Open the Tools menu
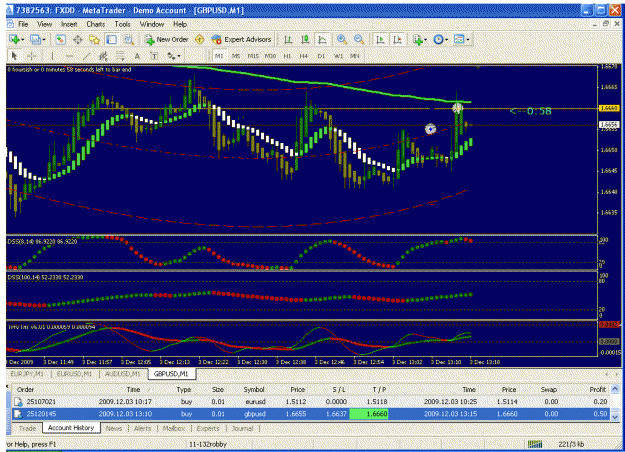The height and width of the screenshot is (452, 625). (122, 24)
